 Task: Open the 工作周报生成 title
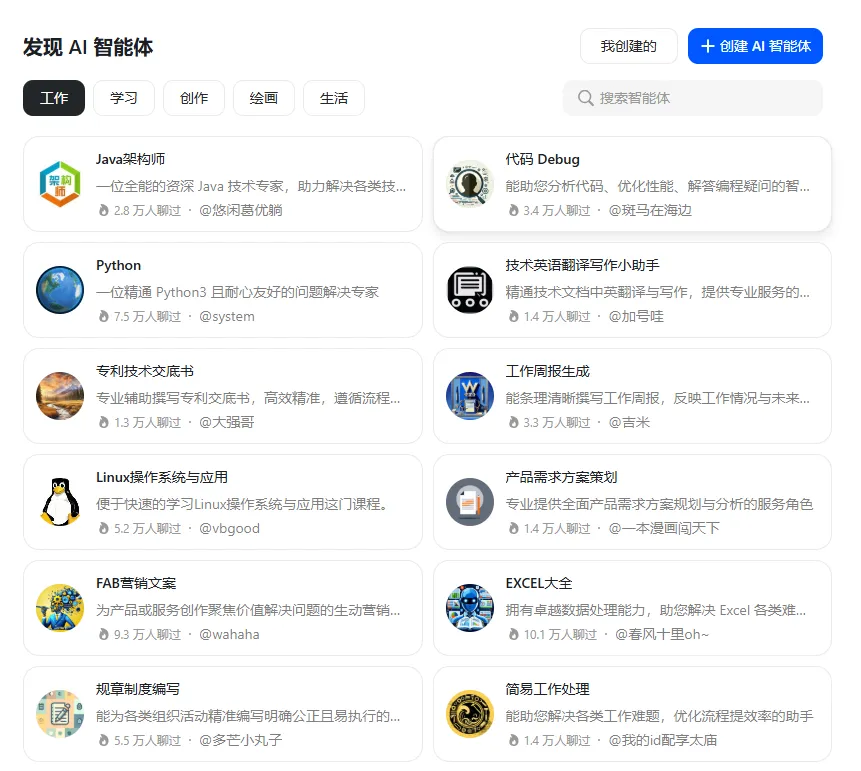547,371
